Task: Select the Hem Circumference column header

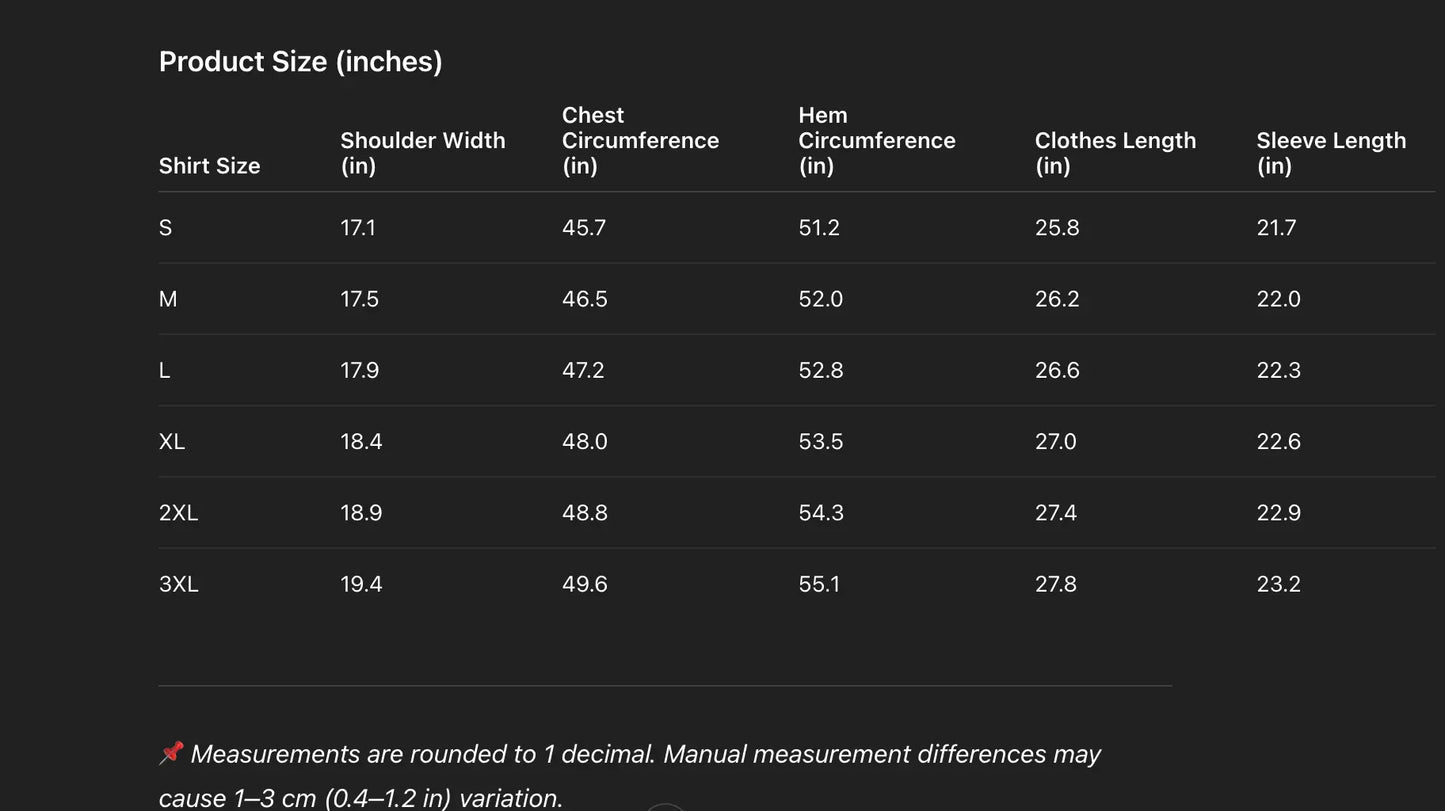Action: [876, 141]
